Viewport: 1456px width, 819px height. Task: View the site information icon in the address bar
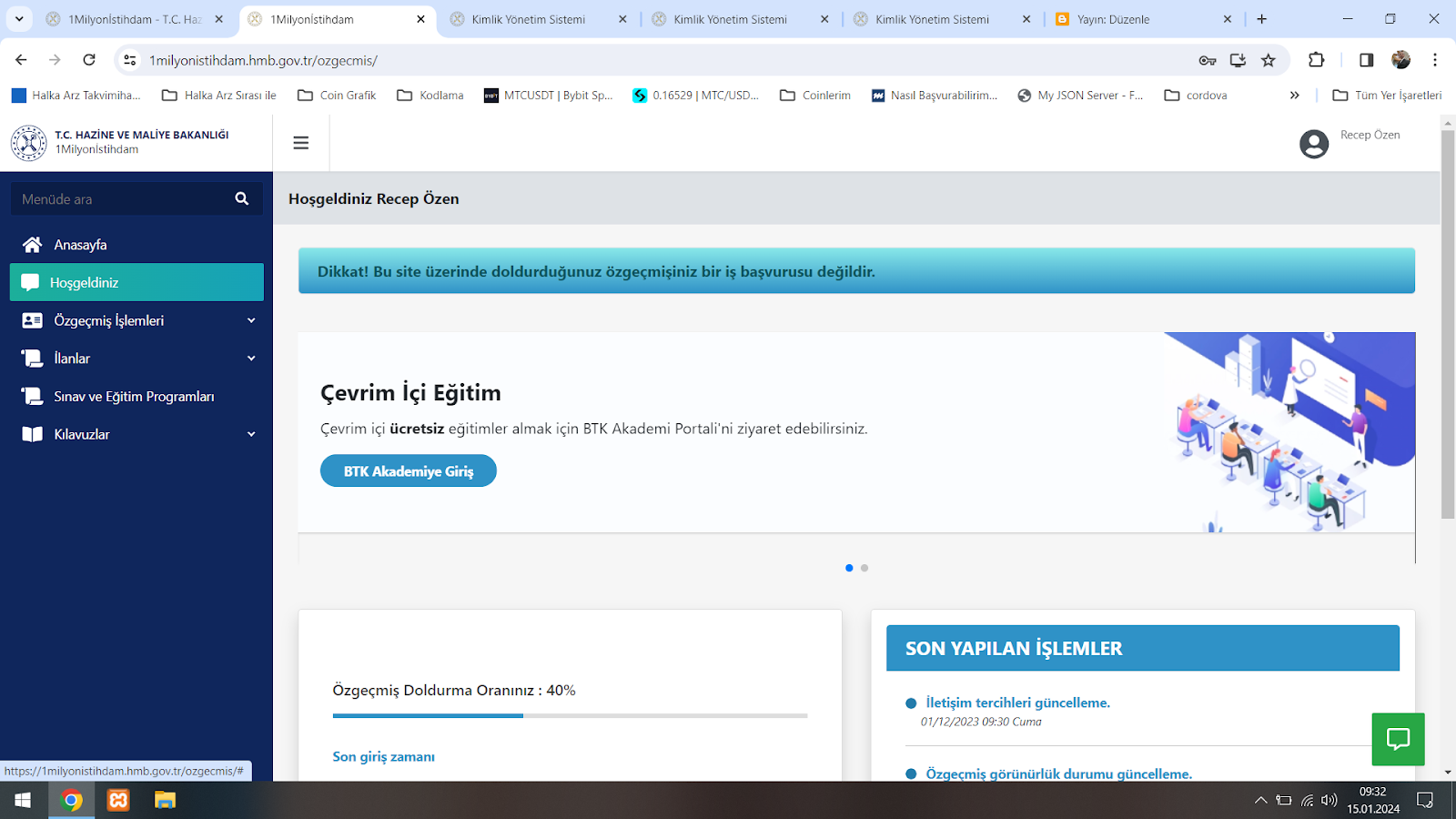130,60
